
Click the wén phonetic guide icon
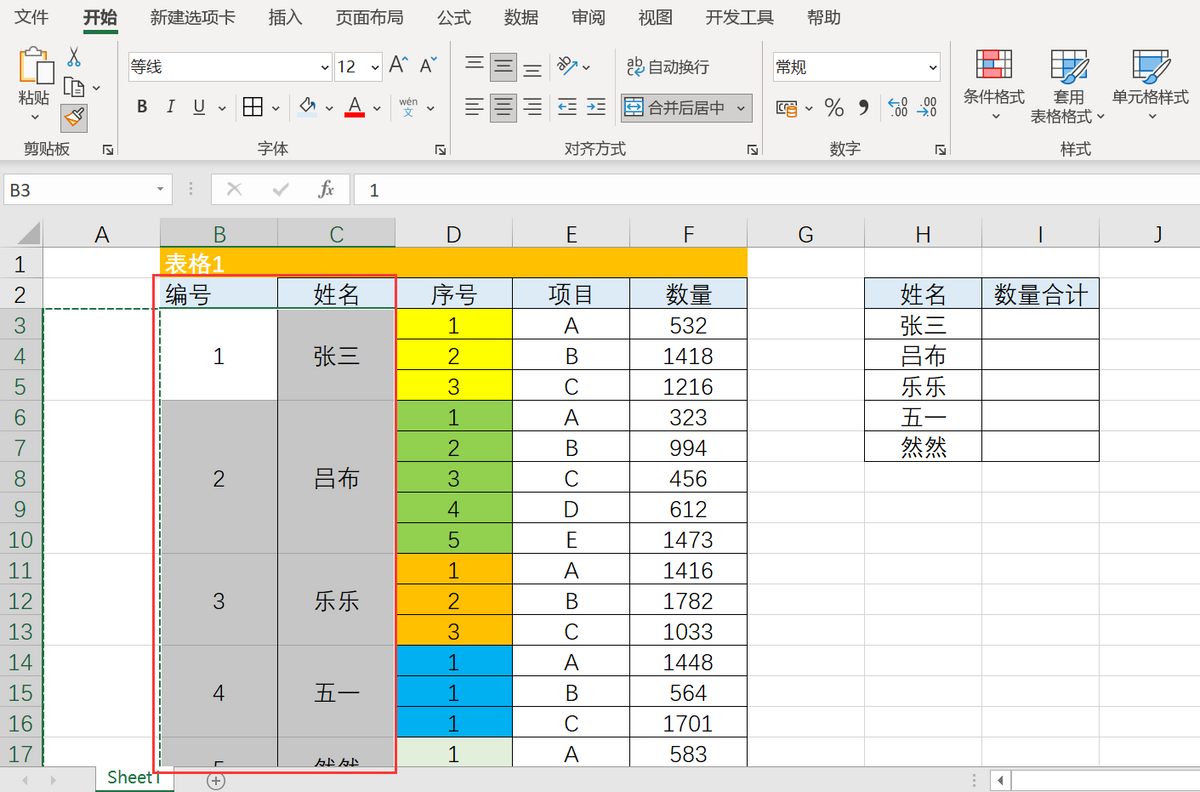coord(408,107)
